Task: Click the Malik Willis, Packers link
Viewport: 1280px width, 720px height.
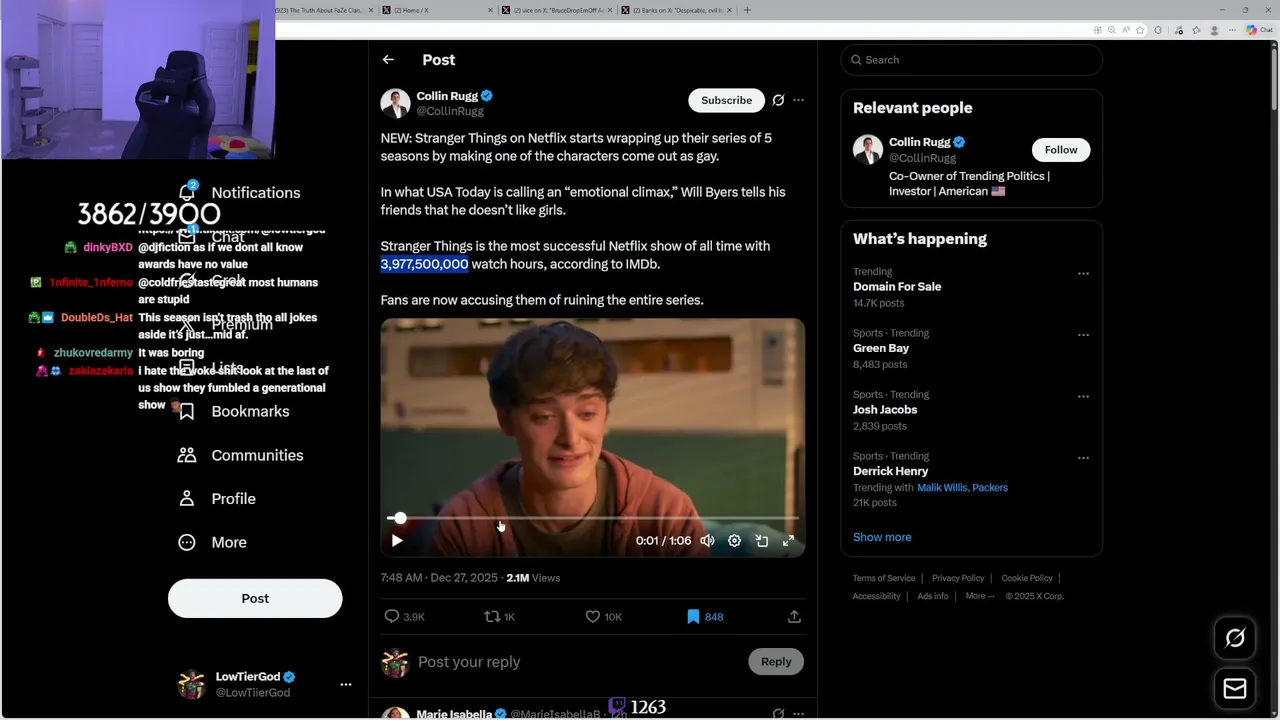Action: click(962, 488)
